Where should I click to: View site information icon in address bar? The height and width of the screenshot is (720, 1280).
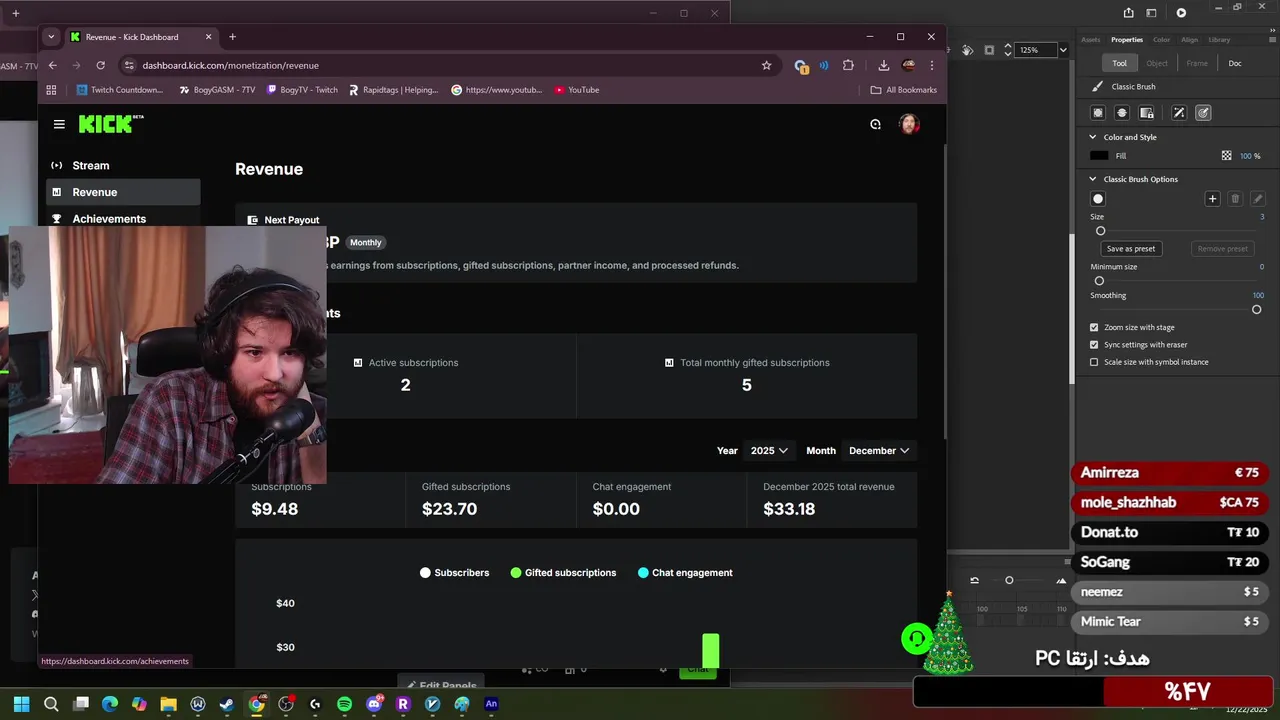(x=129, y=65)
